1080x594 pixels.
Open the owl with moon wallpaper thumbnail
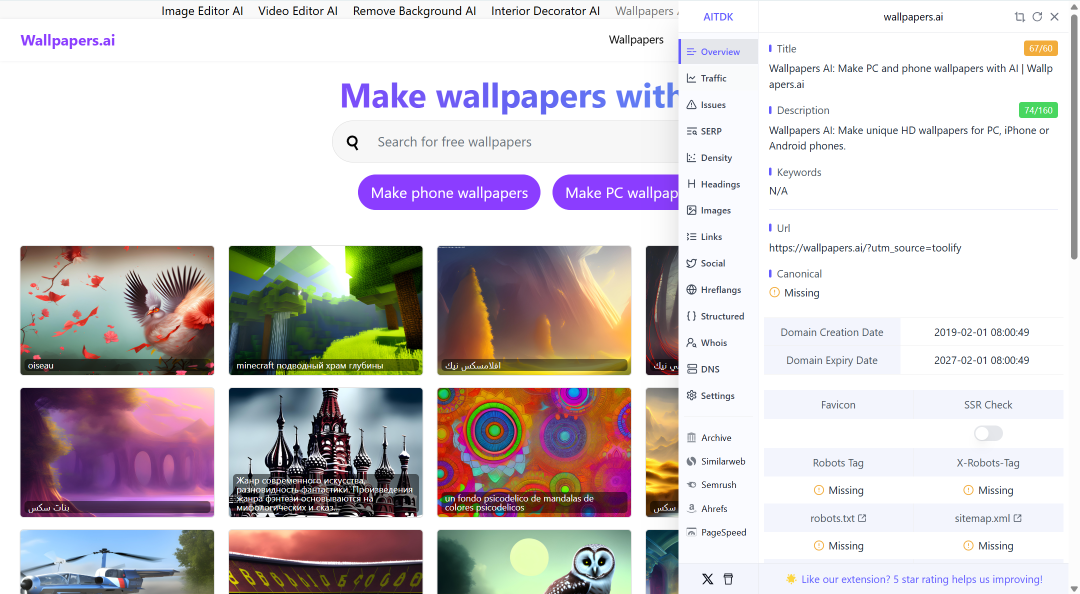click(x=534, y=562)
